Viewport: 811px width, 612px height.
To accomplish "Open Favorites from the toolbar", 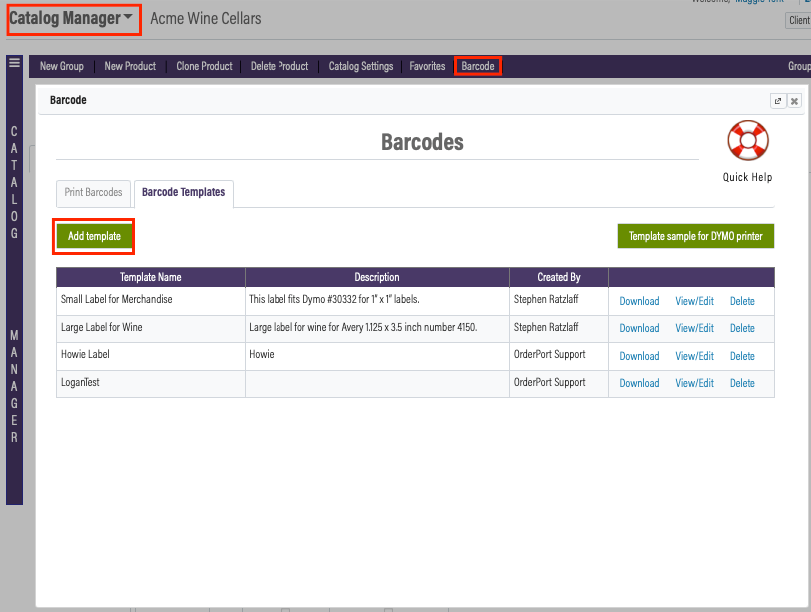I will pos(427,66).
